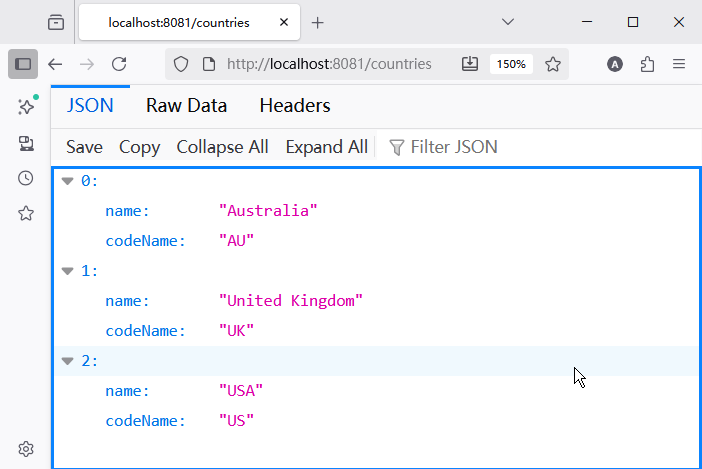Click the name key beside "Australia"
702x469 pixels.
pos(128,211)
